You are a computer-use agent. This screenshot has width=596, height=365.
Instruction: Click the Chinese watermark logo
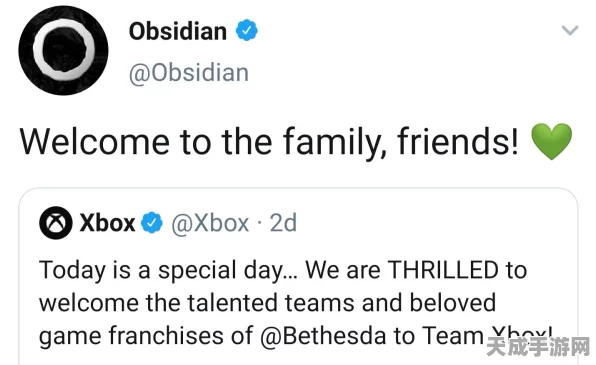click(538, 346)
